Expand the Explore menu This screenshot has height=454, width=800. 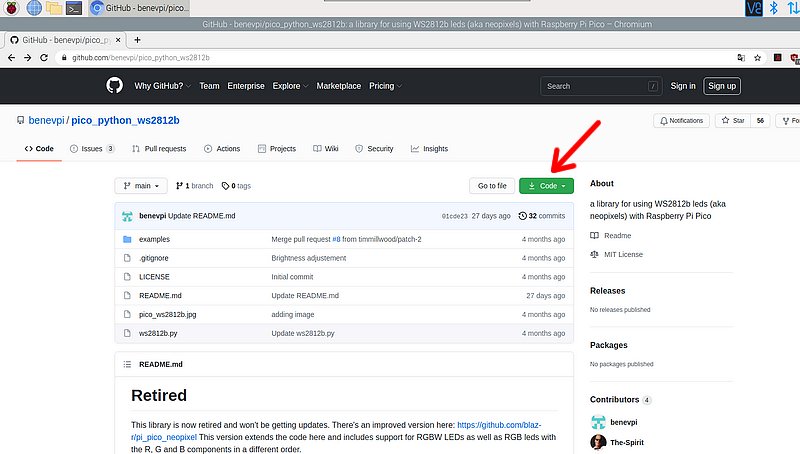tap(290, 86)
